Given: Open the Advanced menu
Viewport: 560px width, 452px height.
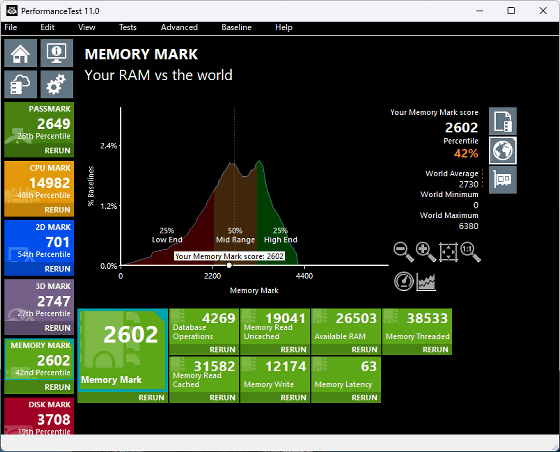Looking at the screenshot, I should [179, 27].
